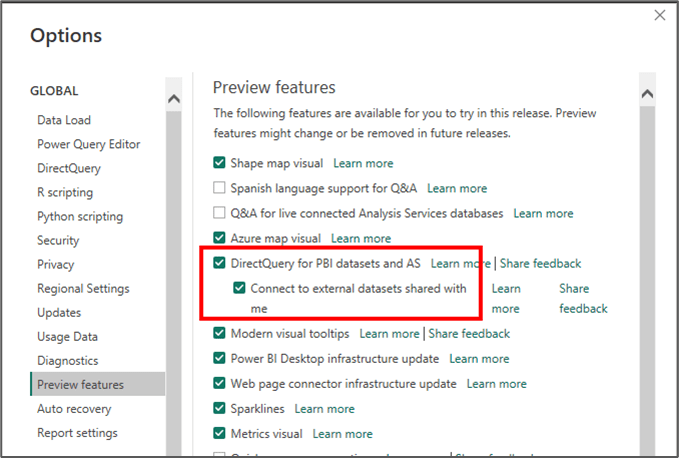Image resolution: width=679 pixels, height=458 pixels.
Task: Select Auto recovery in the sidebar
Action: pos(74,409)
